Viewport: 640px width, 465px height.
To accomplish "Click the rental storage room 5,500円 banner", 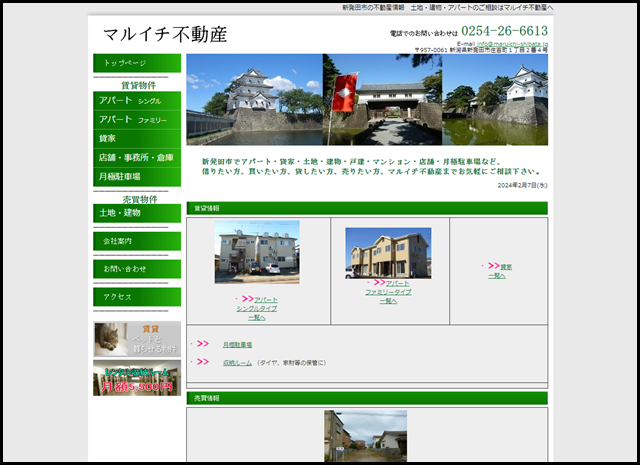I will click(x=137, y=378).
